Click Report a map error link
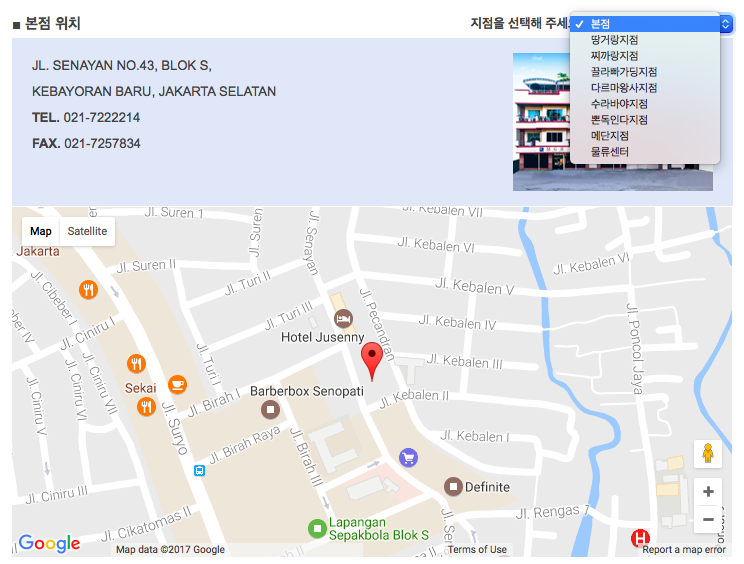Viewport: 744px width, 564px height. 684,549
